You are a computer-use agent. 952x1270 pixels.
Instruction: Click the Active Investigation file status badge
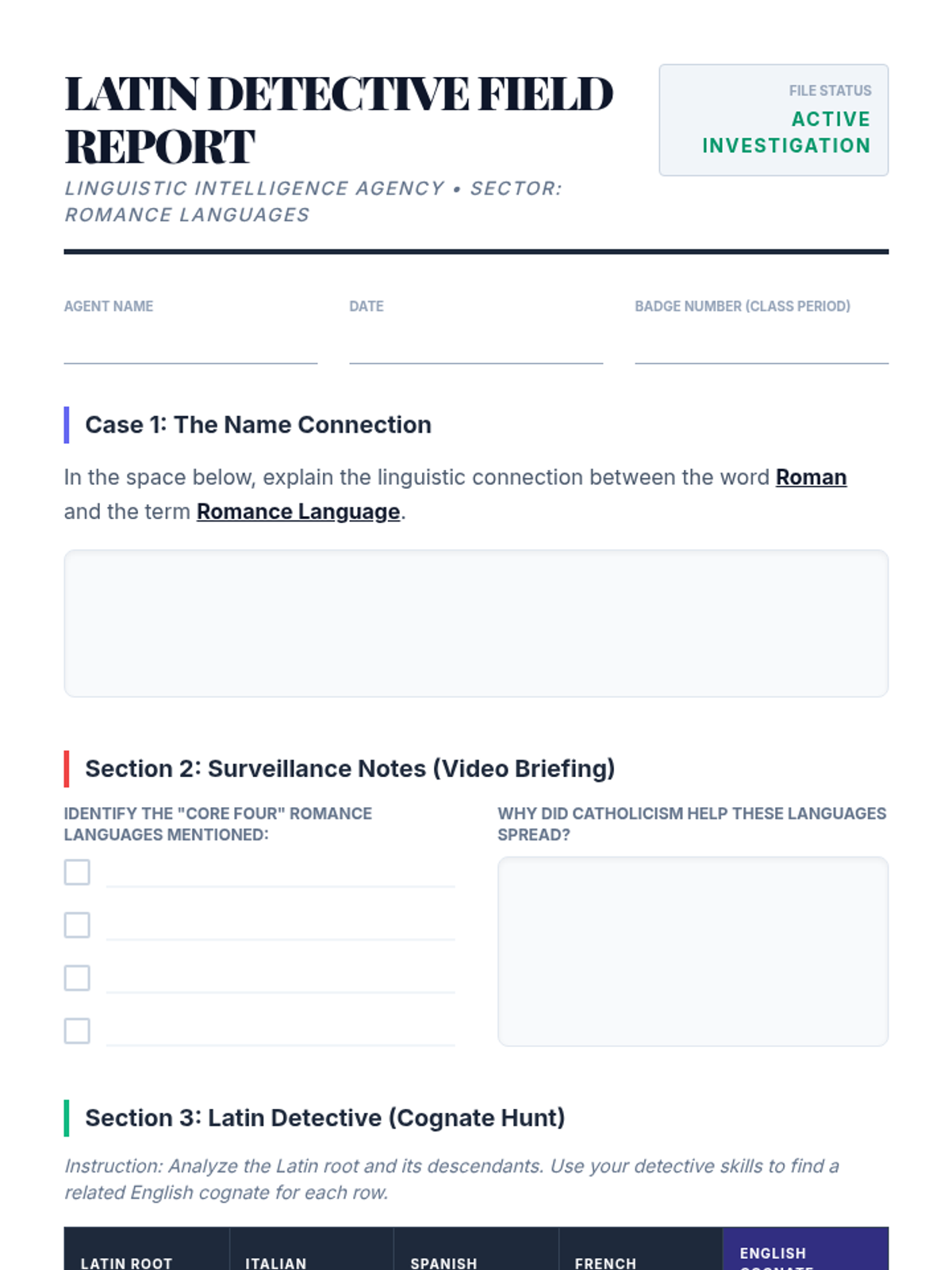[773, 120]
